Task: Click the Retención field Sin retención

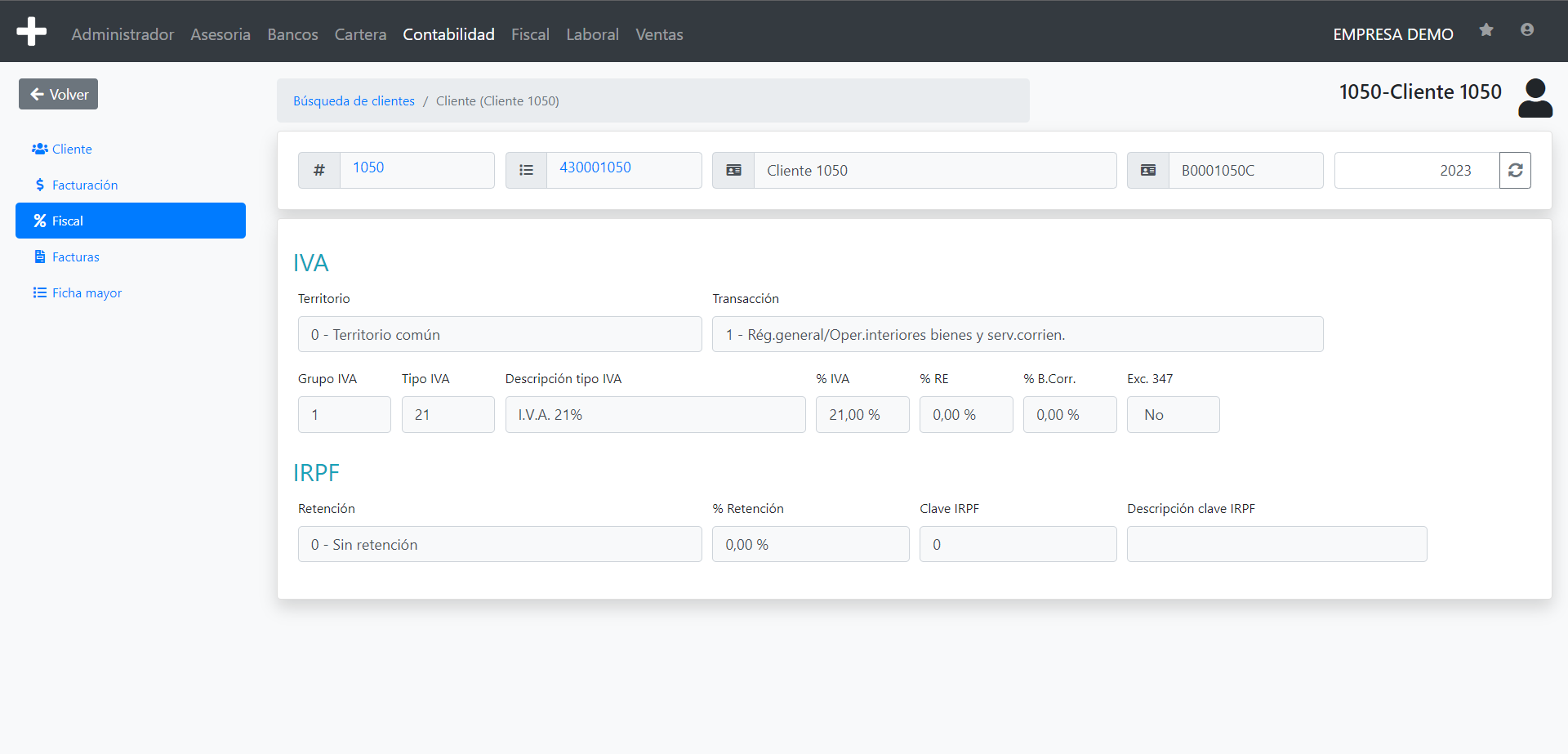Action: click(500, 544)
